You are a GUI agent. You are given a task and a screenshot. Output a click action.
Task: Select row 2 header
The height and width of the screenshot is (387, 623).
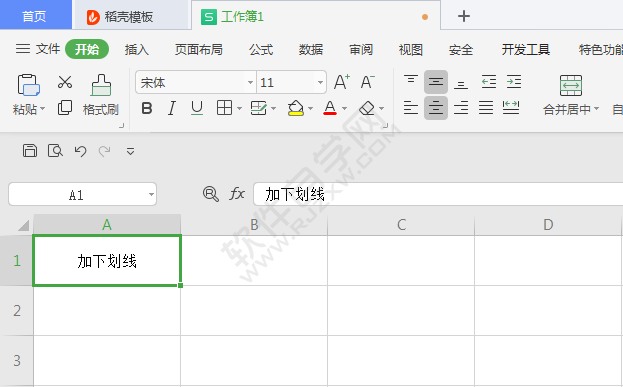coord(16,311)
